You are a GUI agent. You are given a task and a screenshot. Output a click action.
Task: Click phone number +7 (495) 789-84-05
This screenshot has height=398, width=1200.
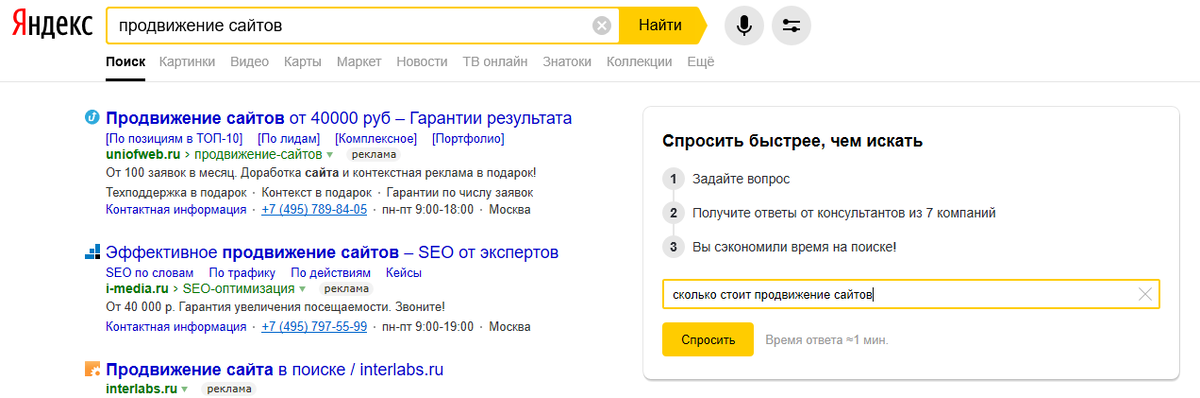314,209
